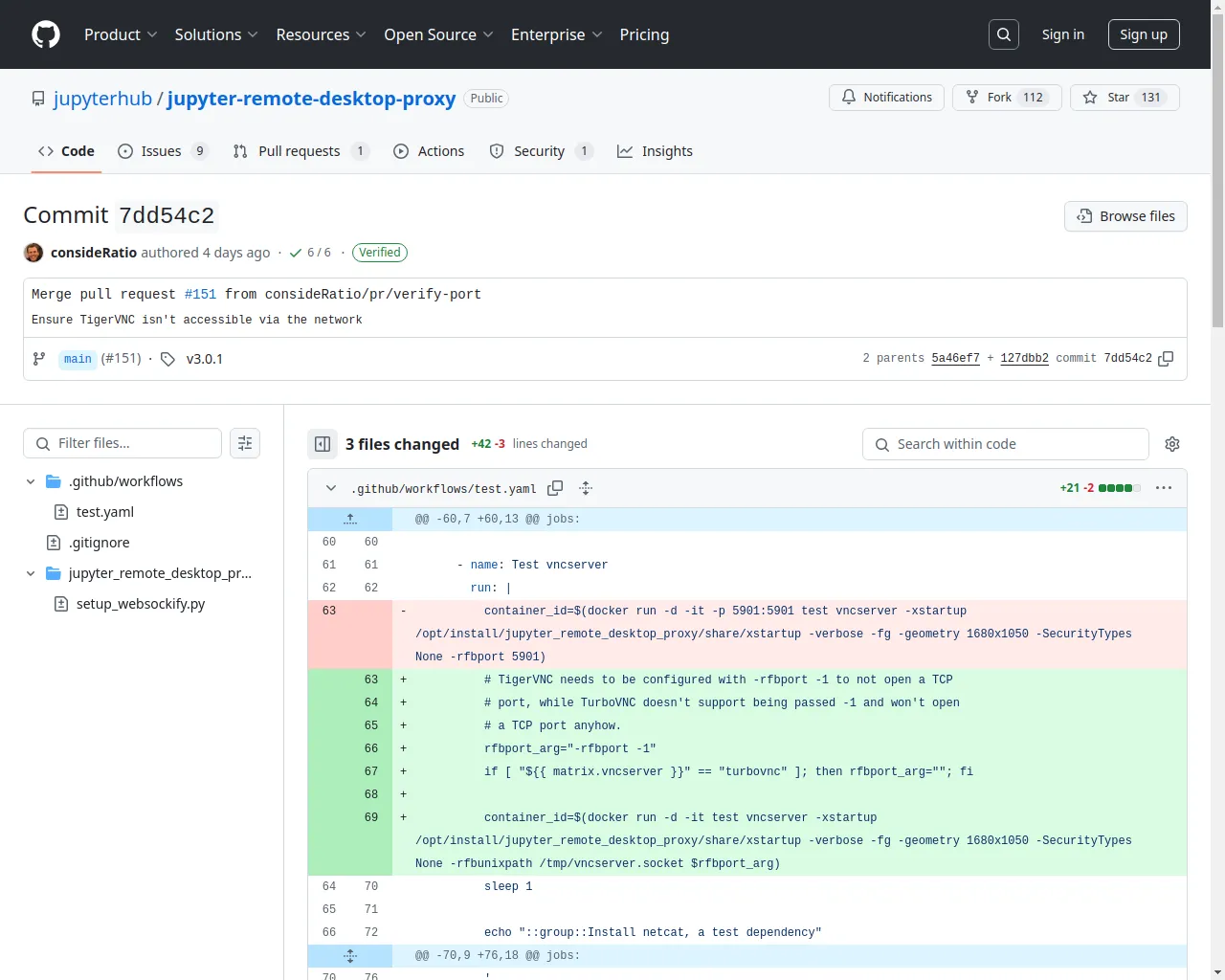Screen dimensions: 1225x980
Task: Select test.yaml in the file tree
Action: 105,512
